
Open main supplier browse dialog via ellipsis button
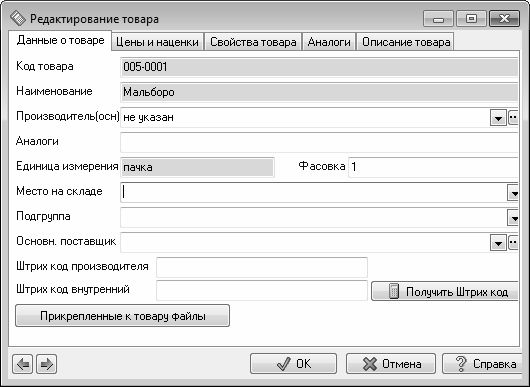click(x=513, y=242)
